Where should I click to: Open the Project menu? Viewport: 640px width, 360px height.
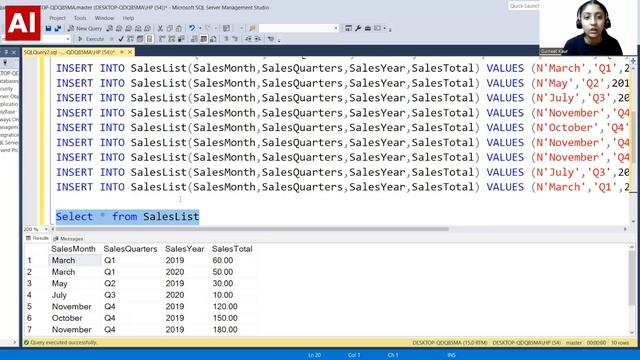click(x=57, y=18)
